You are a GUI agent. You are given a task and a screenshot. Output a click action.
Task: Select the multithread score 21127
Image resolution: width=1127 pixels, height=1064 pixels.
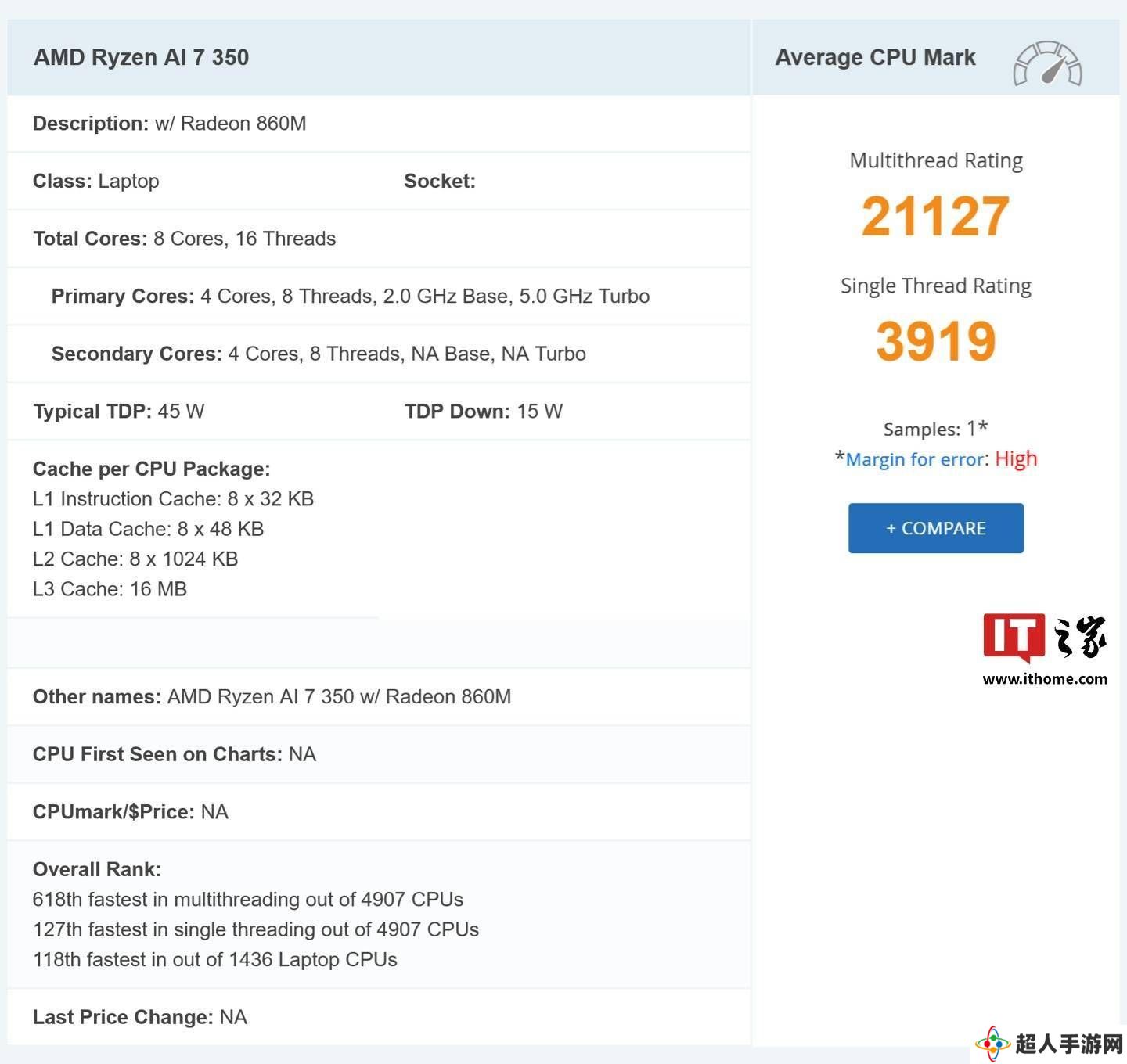[935, 216]
